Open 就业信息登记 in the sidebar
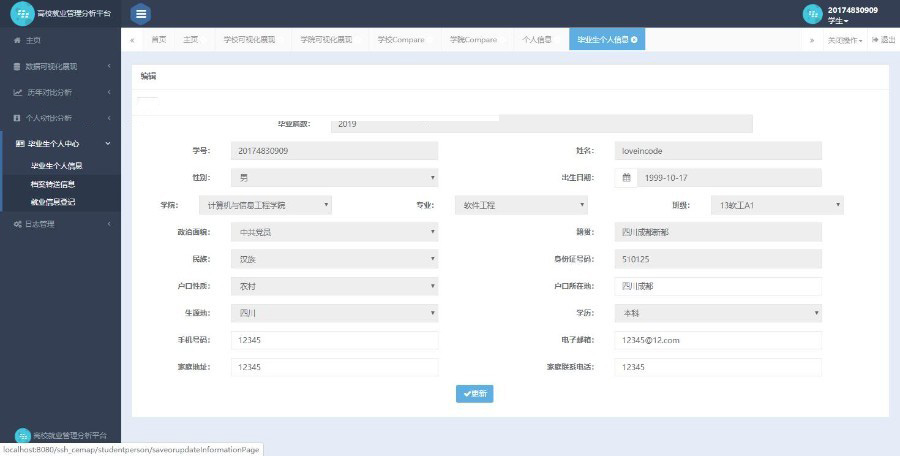 point(53,202)
